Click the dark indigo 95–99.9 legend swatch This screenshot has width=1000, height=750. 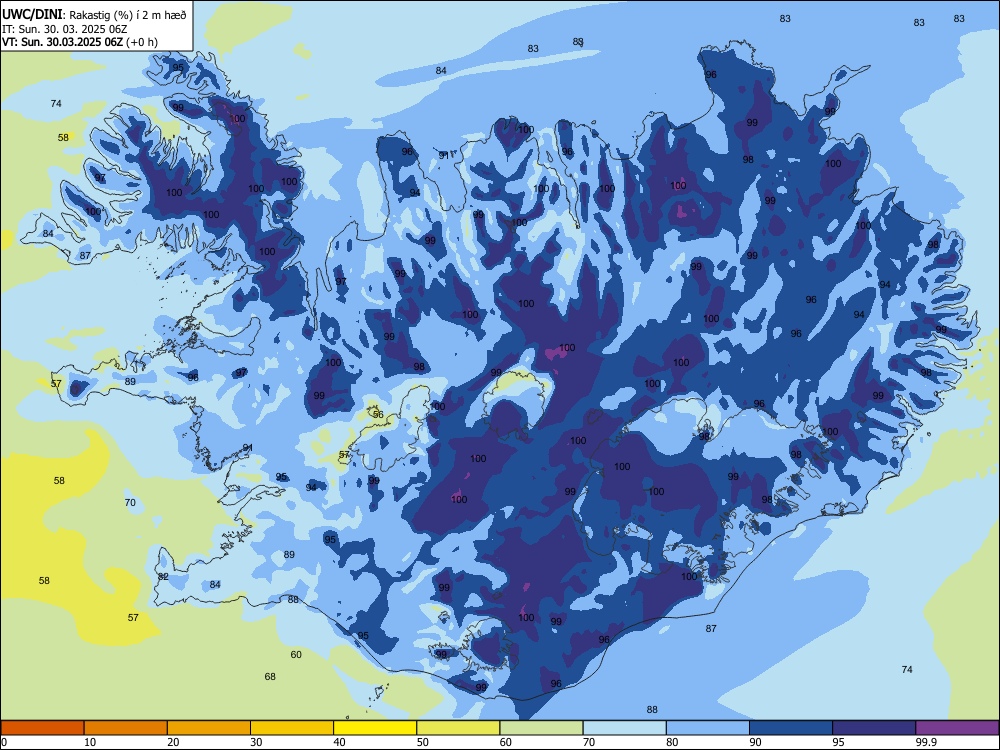tap(874, 728)
